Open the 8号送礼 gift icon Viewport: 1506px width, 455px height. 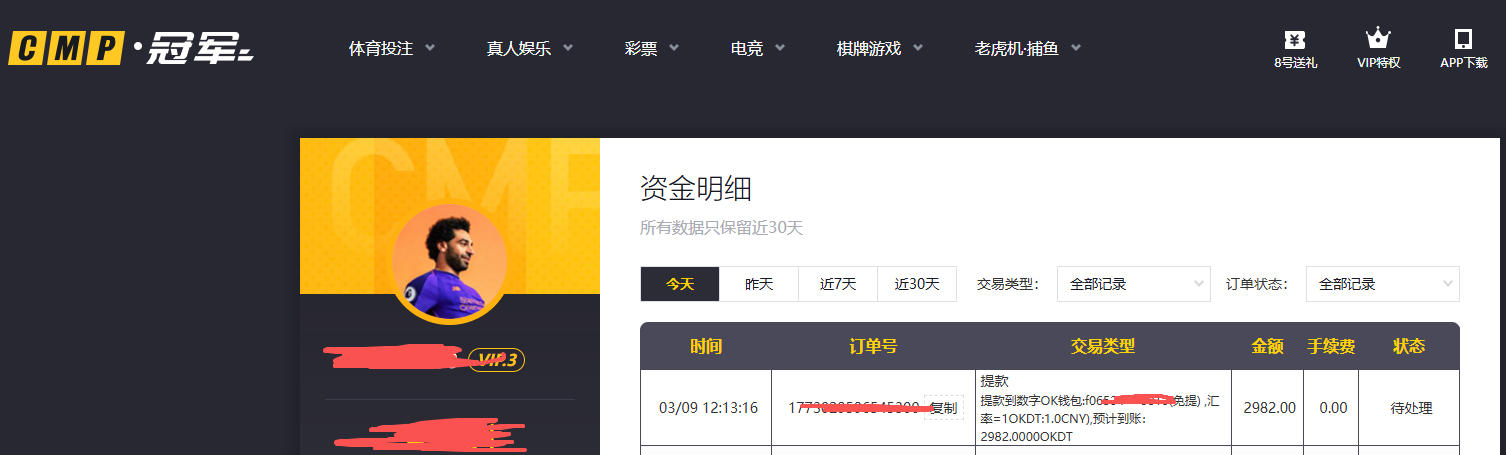(1295, 41)
